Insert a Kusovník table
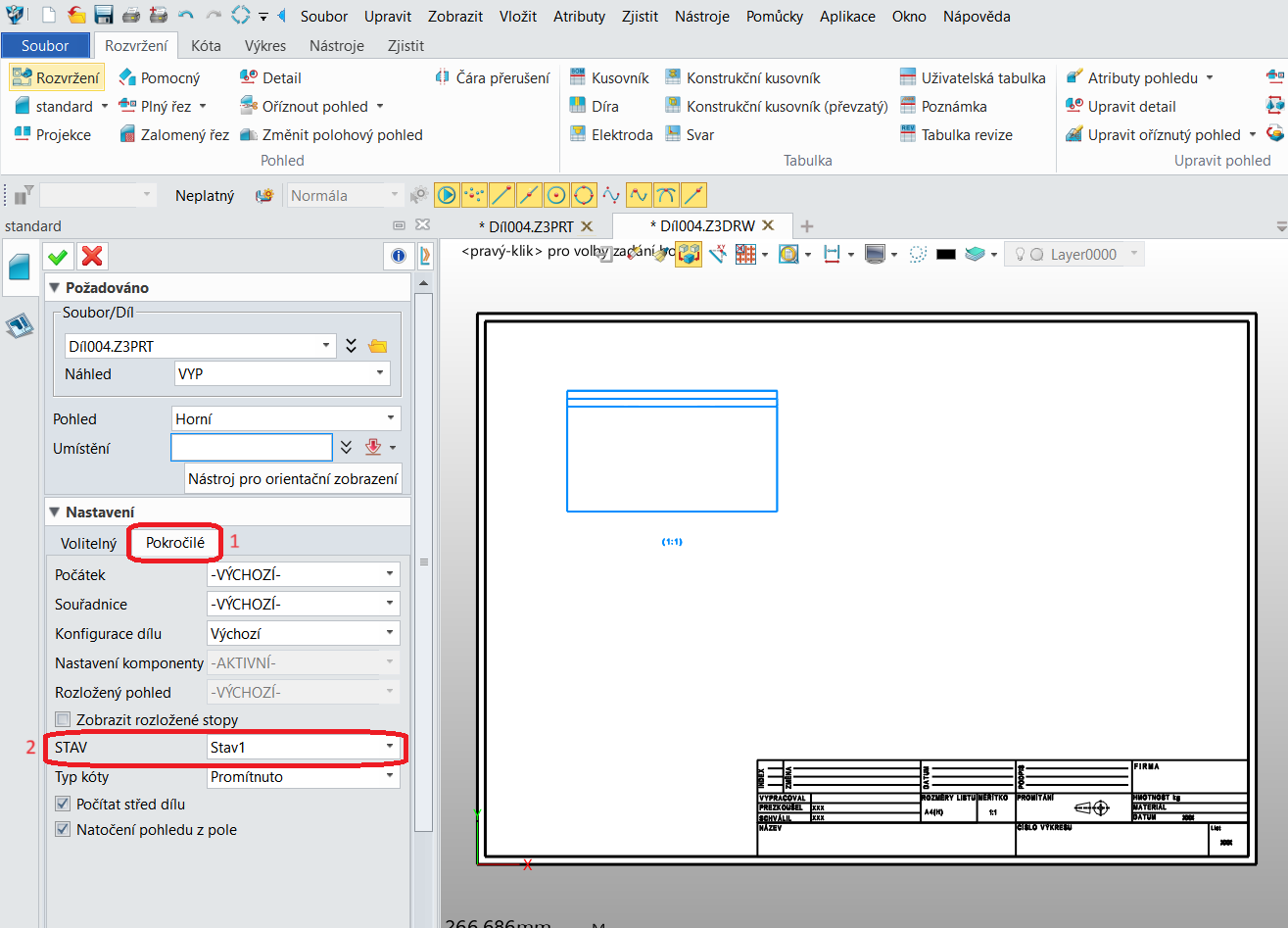The height and width of the screenshot is (928, 1288). [x=609, y=77]
